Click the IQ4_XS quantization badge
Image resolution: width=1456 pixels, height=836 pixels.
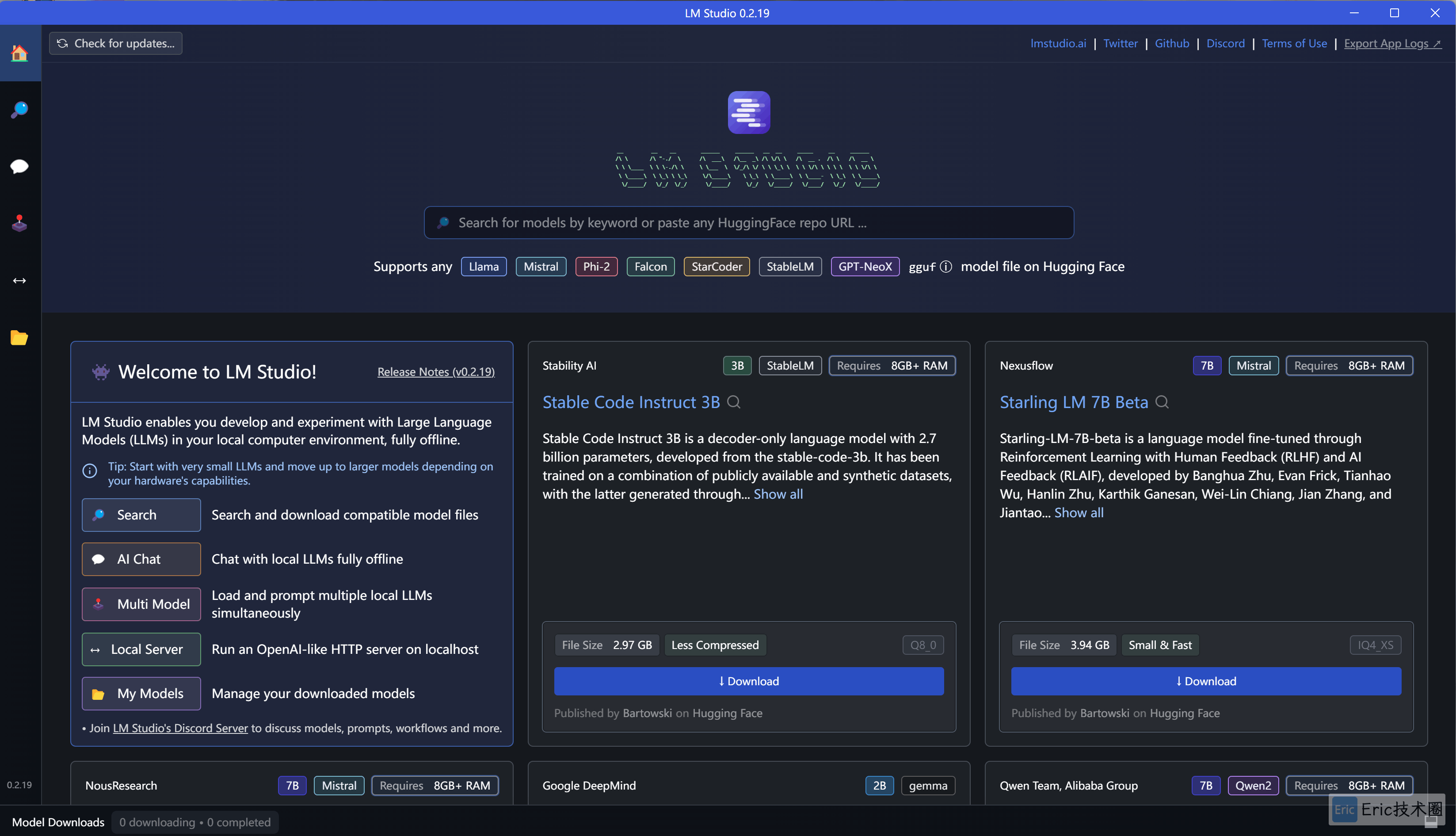coord(1376,645)
